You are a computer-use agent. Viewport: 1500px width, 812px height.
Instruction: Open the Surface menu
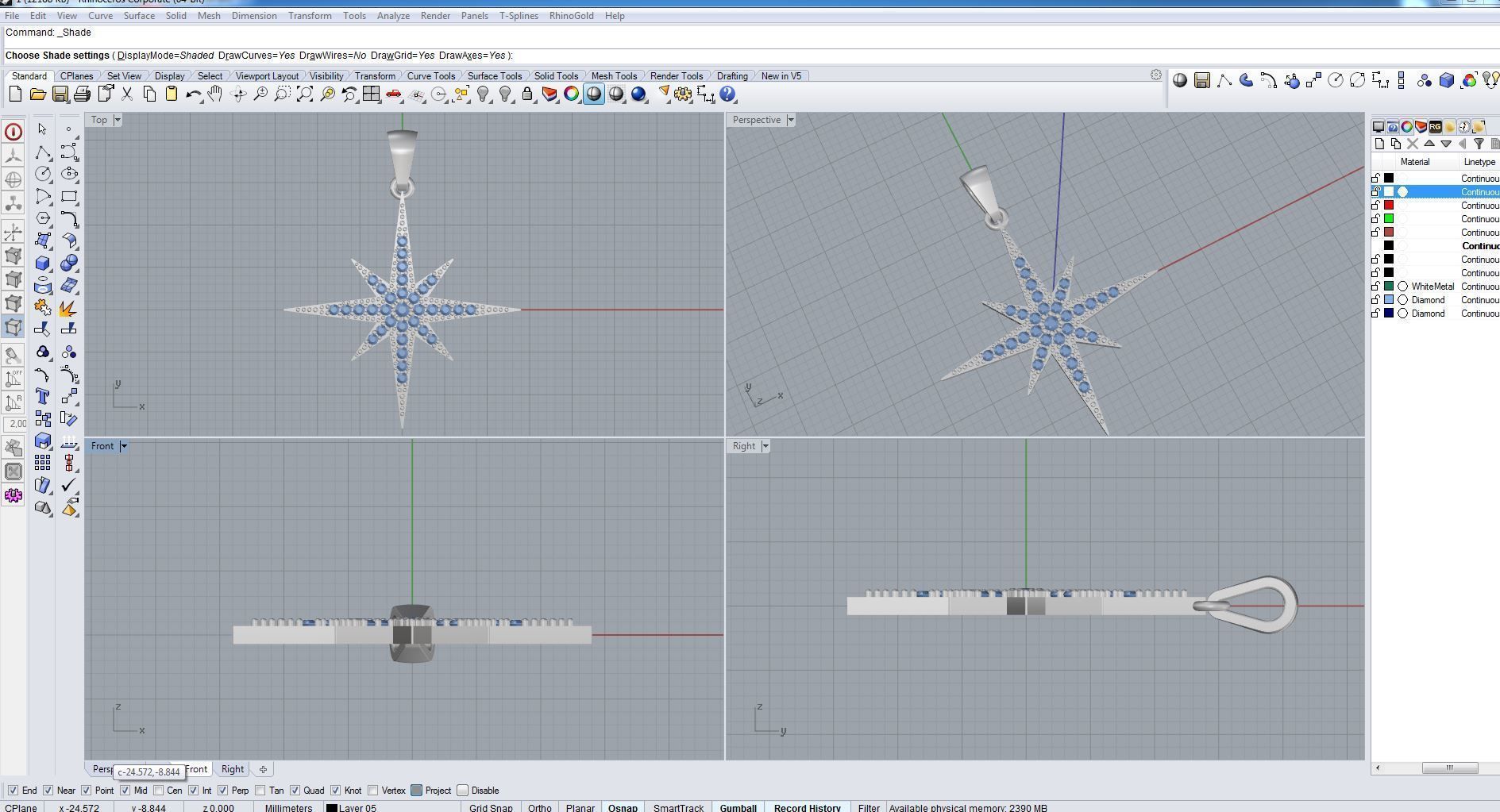(139, 16)
